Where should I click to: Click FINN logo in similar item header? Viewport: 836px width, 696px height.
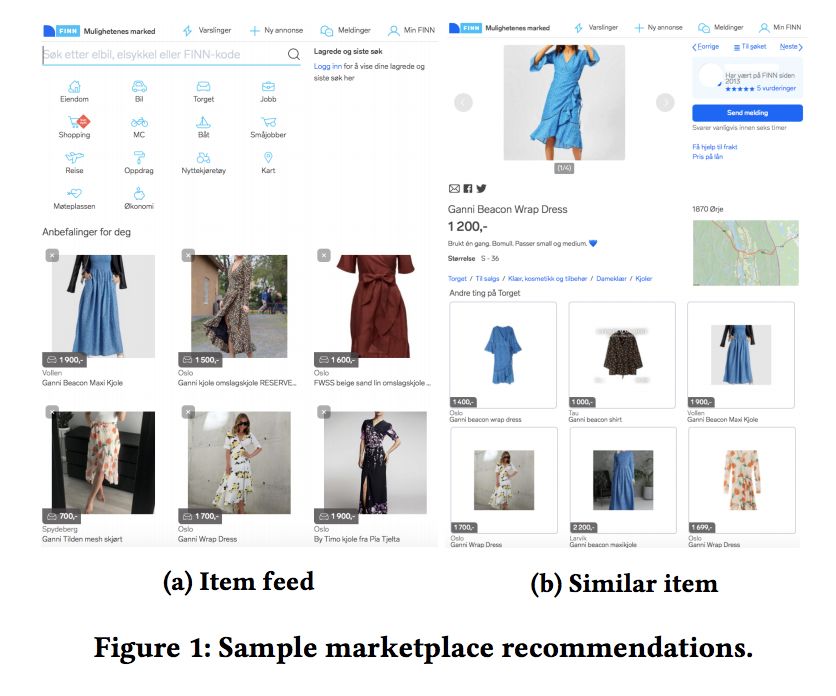point(465,28)
